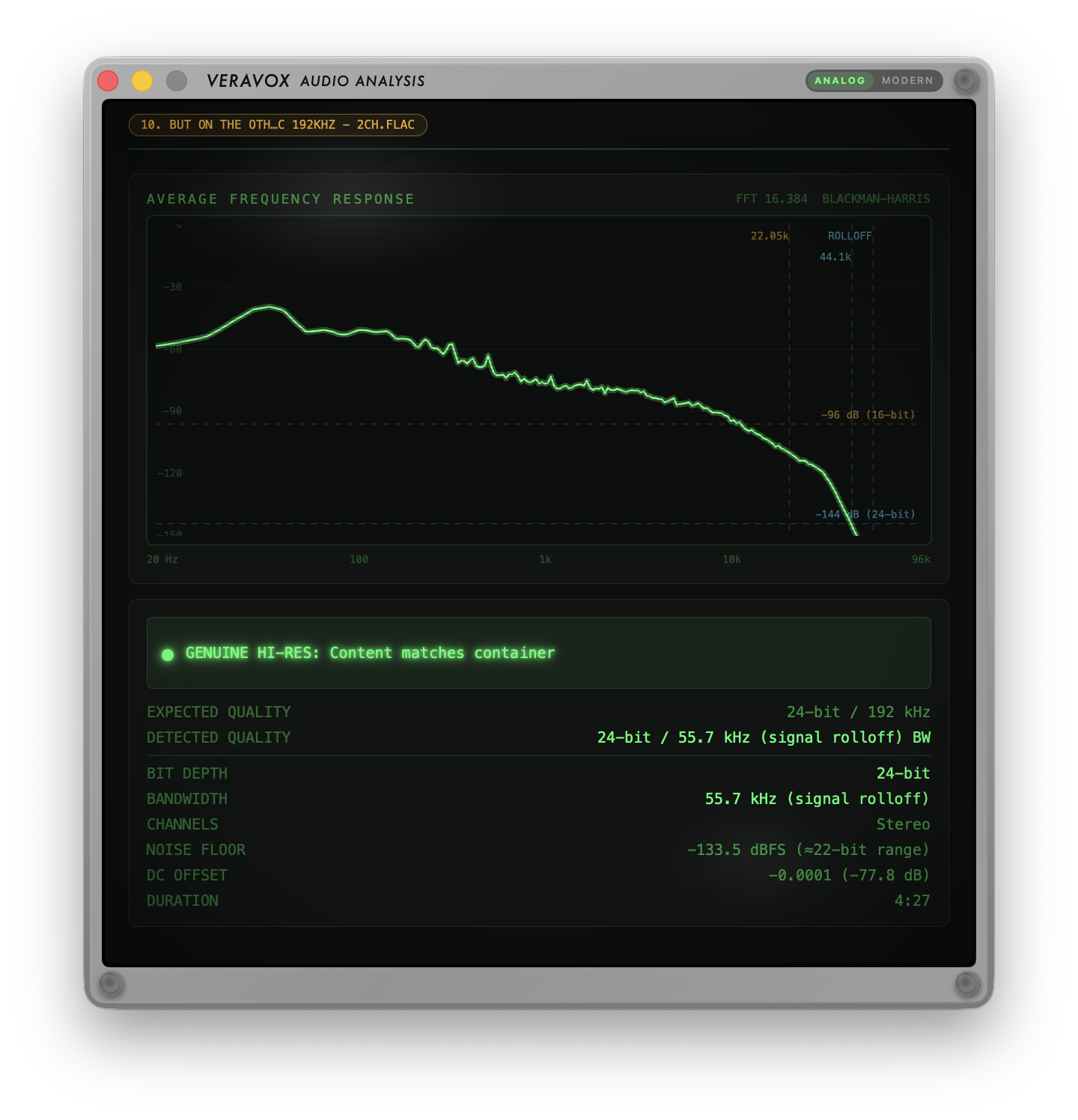This screenshot has width=1078, height=1120.
Task: Click the 4:27 duration value
Action: coord(913,901)
